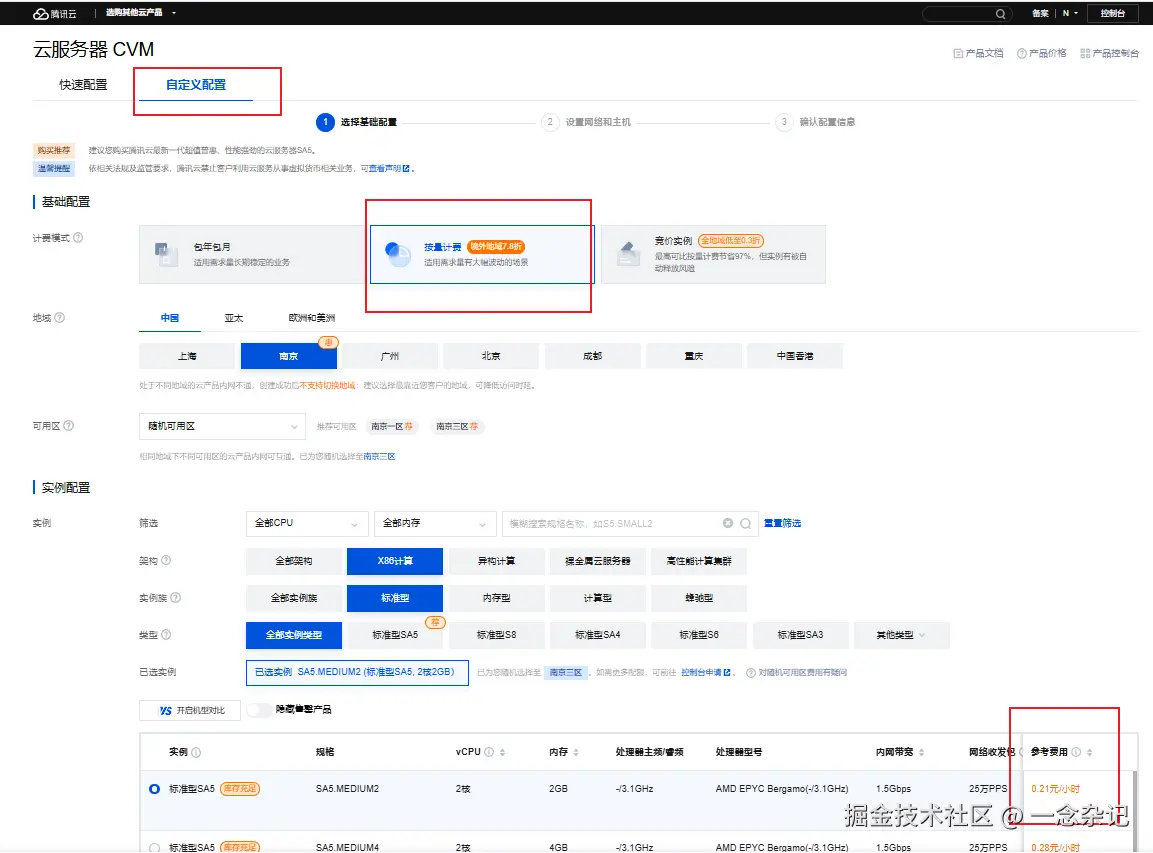Image resolution: width=1153 pixels, height=853 pixels.
Task: Click 备案 link in top bar
Action: [x=1040, y=13]
